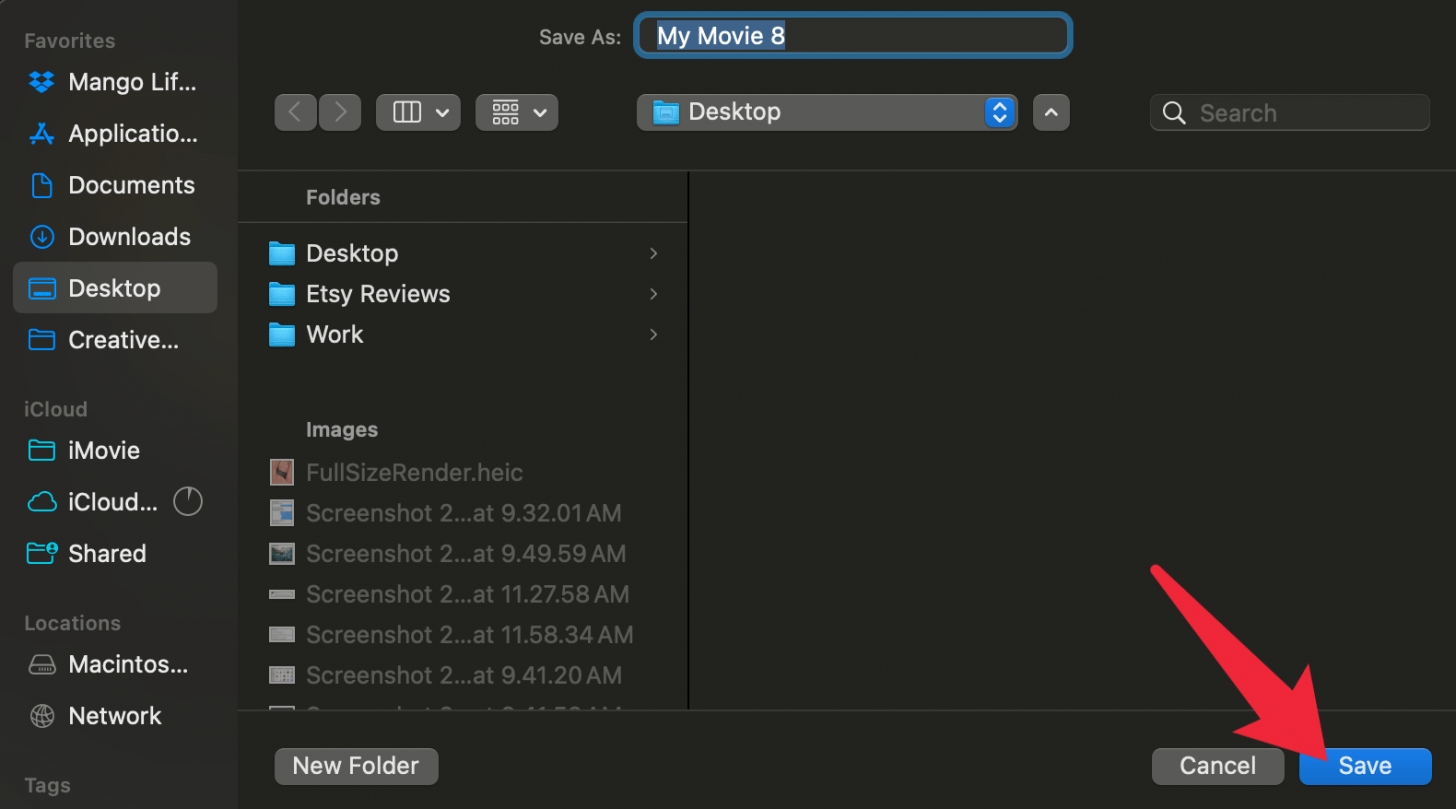The width and height of the screenshot is (1456, 809).
Task: Select iCloud Drive in sidebar
Action: pyautogui.click(x=112, y=502)
